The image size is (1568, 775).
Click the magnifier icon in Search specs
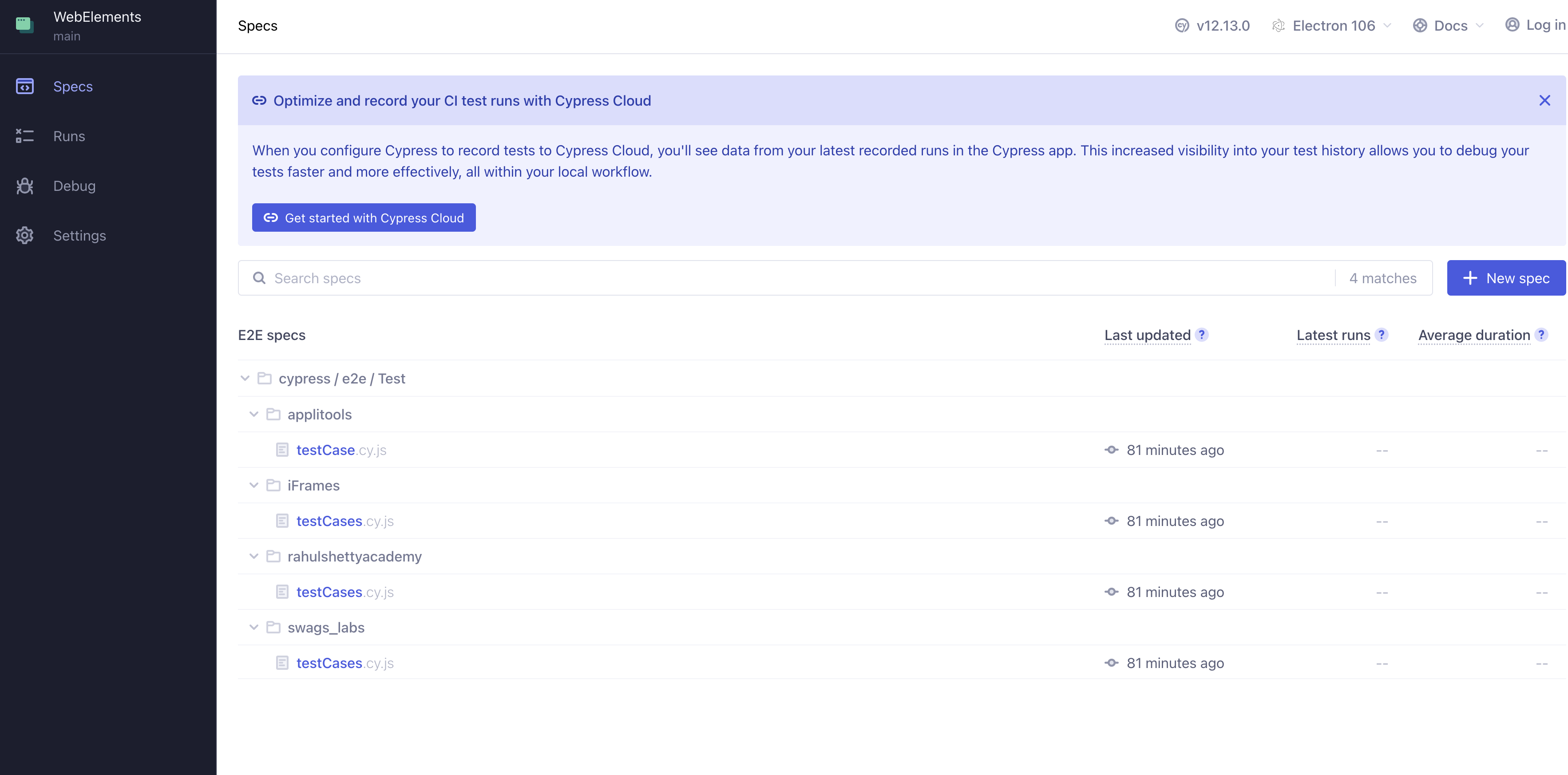[x=261, y=277]
